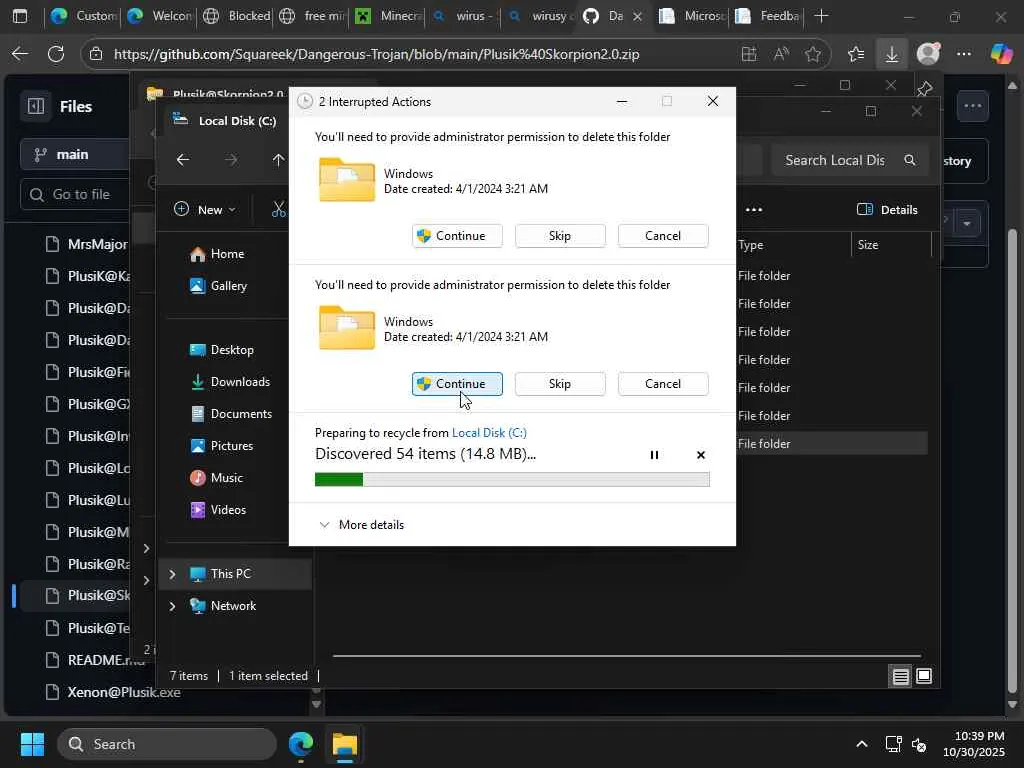Expand the Network tree node
1024x768 pixels.
click(172, 606)
